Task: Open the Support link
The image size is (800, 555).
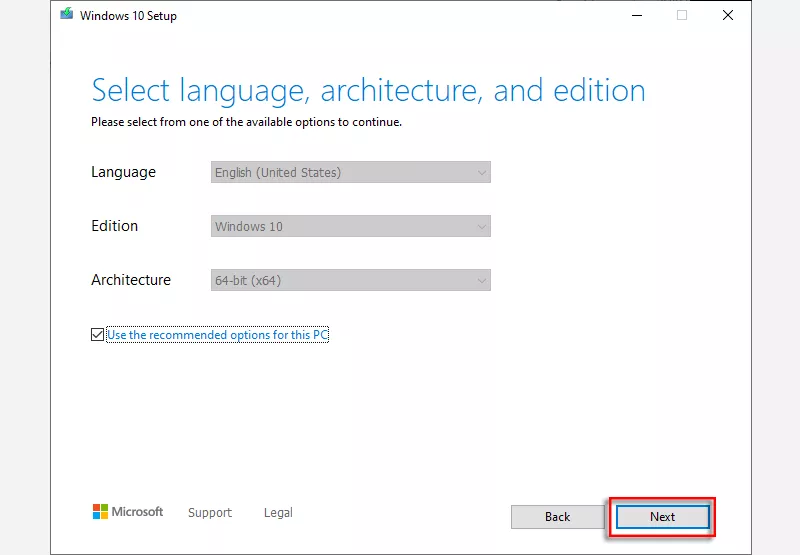Action: pyautogui.click(x=210, y=513)
